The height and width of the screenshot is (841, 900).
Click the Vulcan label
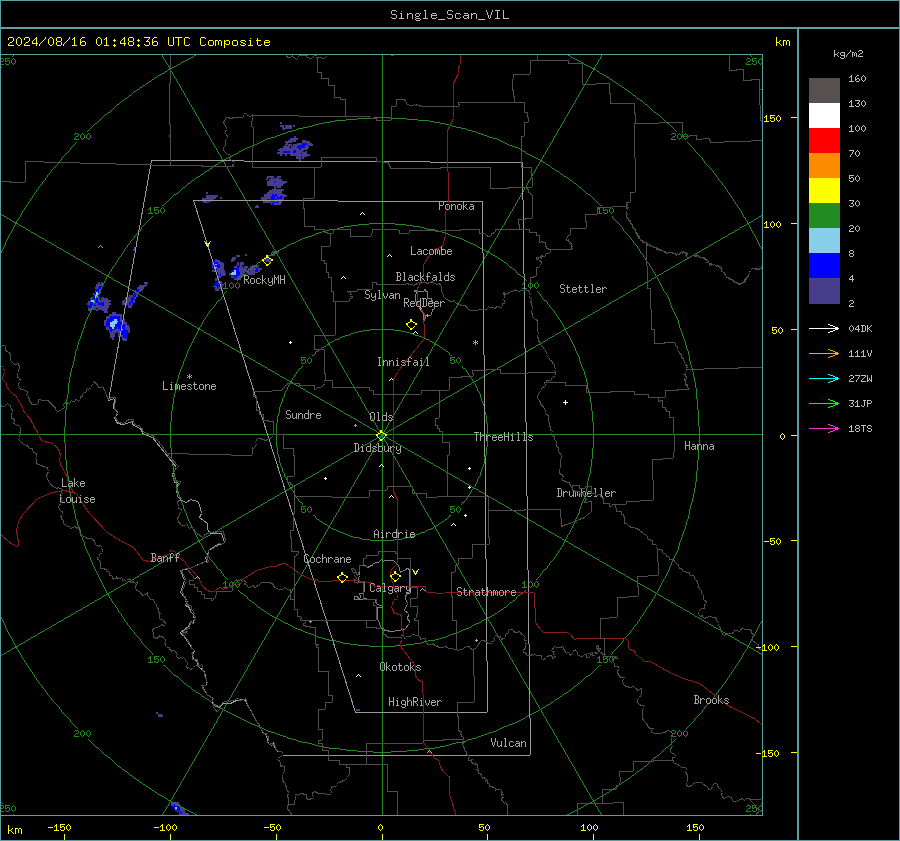coord(508,743)
